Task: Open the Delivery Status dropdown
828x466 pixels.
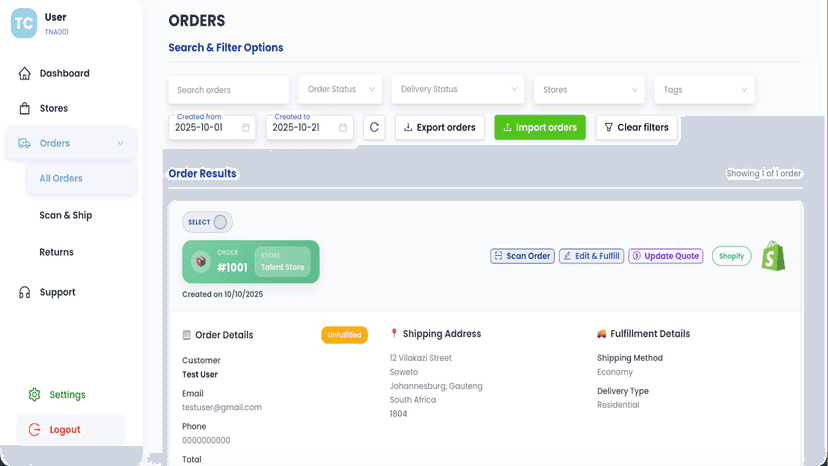Action: click(458, 89)
